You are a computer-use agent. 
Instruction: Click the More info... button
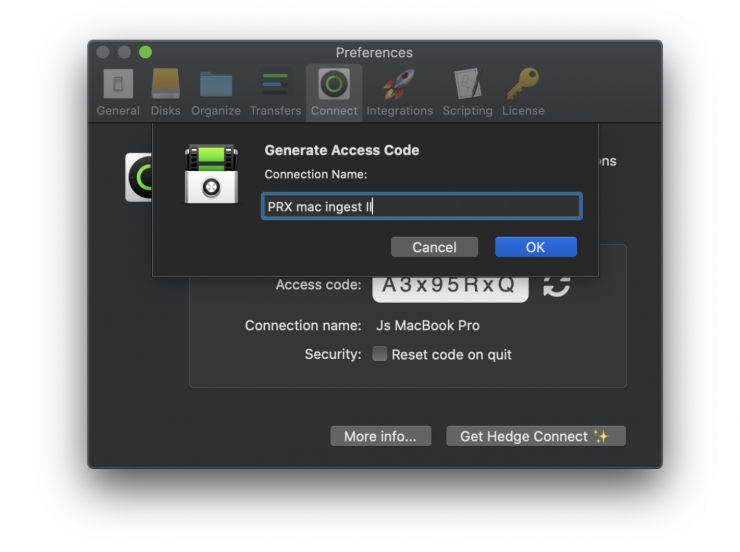(380, 436)
